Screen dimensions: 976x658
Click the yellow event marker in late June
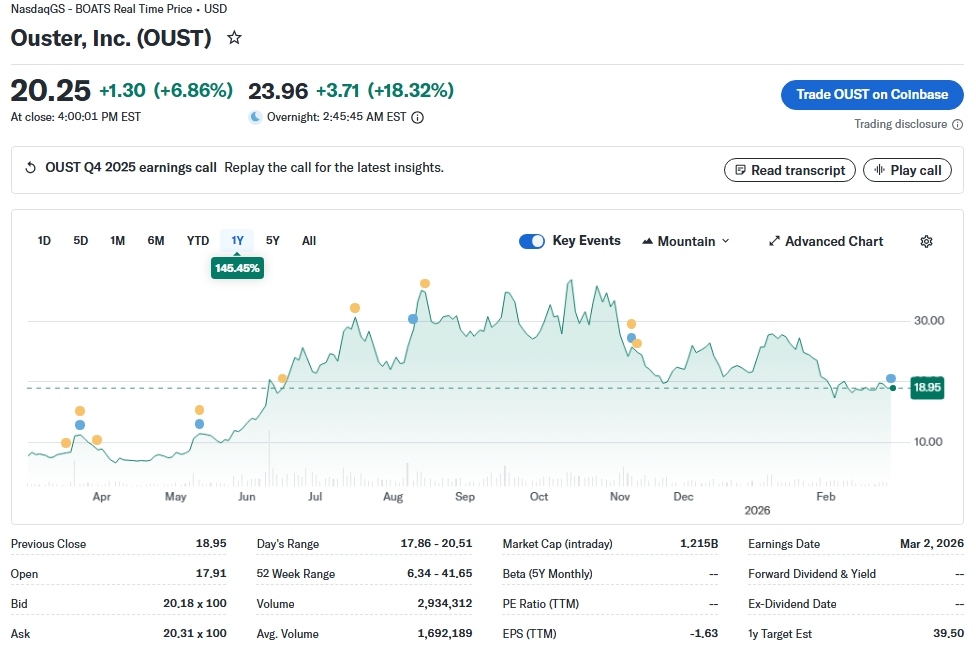[282, 378]
